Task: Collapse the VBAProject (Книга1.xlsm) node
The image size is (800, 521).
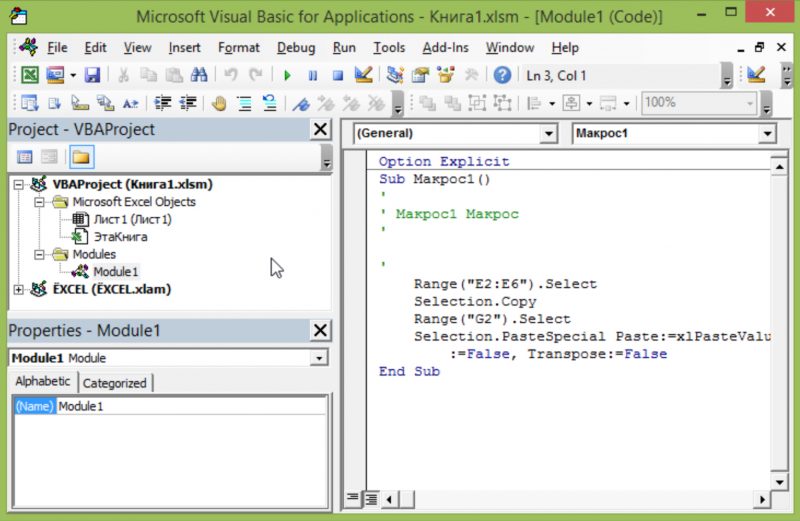Action: click(18, 184)
